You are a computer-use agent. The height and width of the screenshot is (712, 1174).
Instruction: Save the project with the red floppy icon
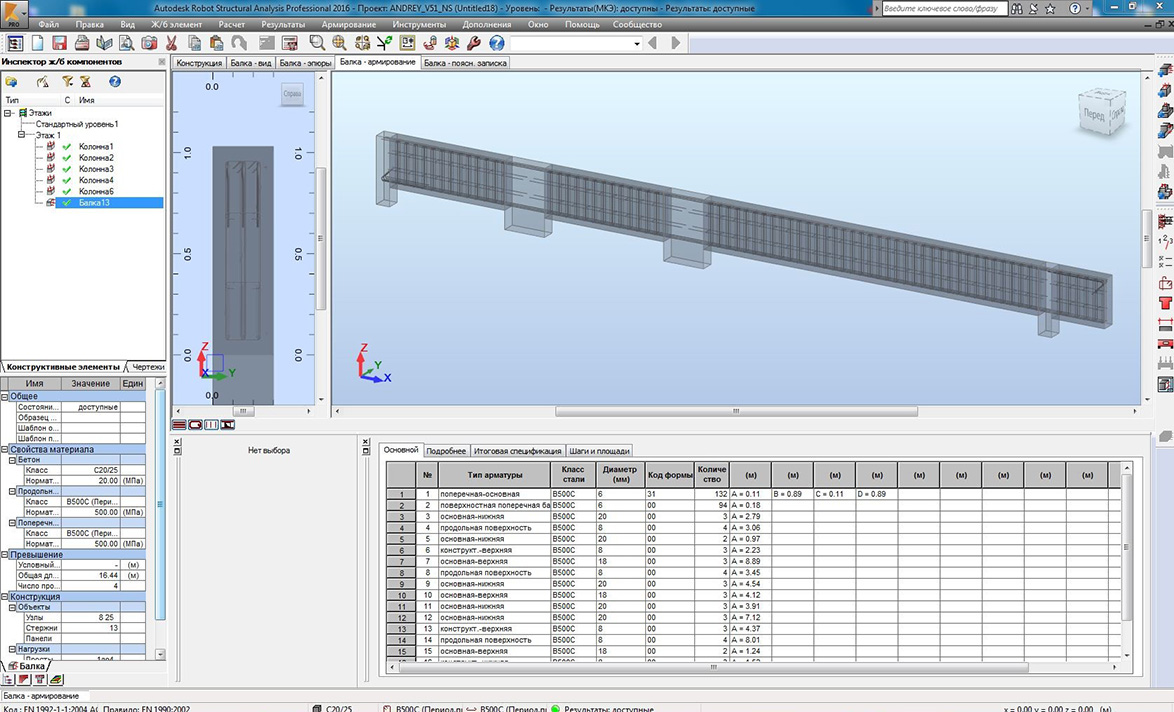pyautogui.click(x=59, y=43)
